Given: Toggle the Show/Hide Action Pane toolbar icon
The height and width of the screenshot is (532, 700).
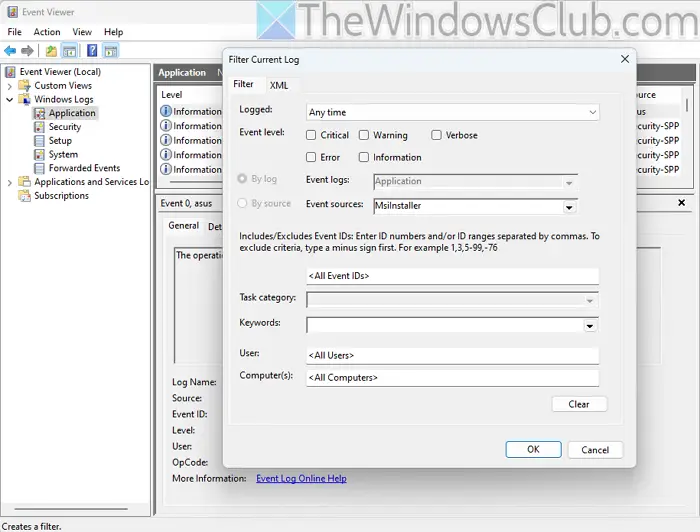Looking at the screenshot, I should point(111,51).
